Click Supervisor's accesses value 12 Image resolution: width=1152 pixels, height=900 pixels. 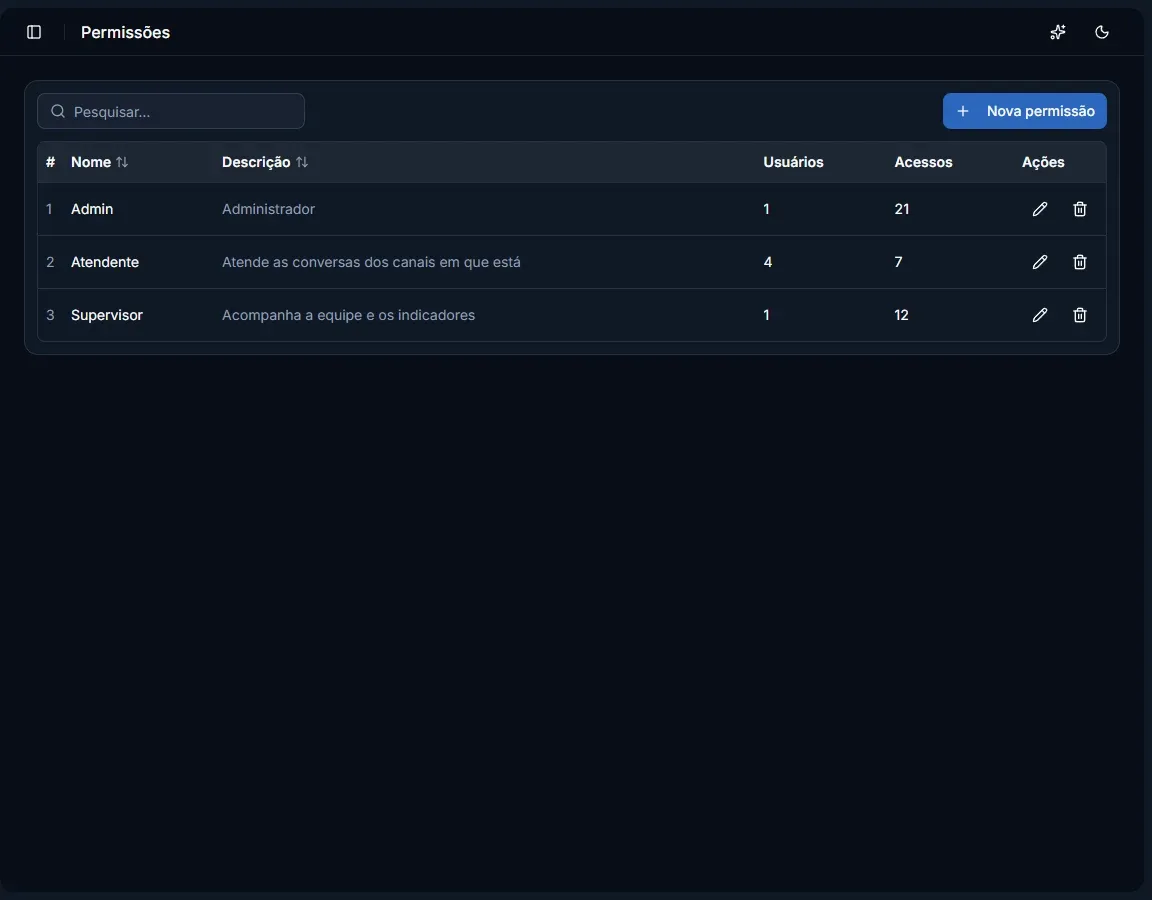click(x=901, y=315)
